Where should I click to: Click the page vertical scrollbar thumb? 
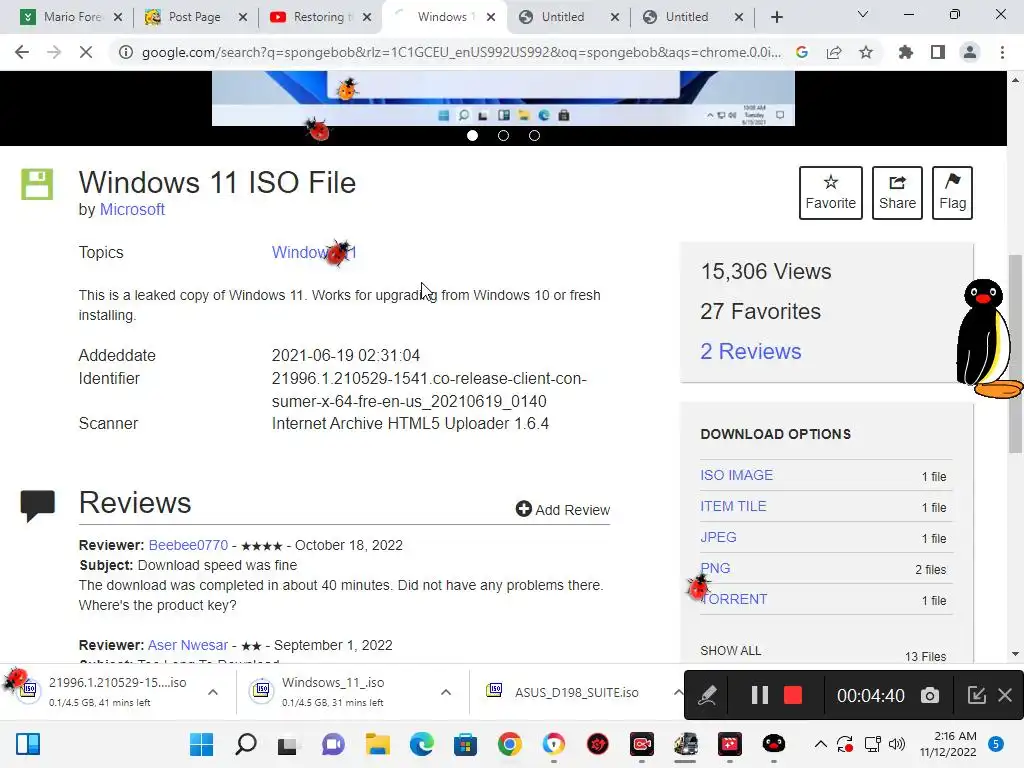pos(1015,353)
